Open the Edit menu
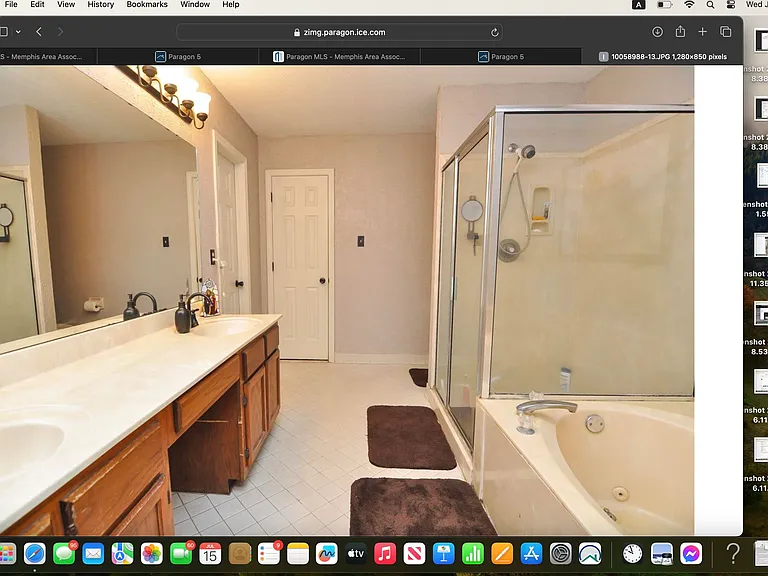 [x=37, y=4]
